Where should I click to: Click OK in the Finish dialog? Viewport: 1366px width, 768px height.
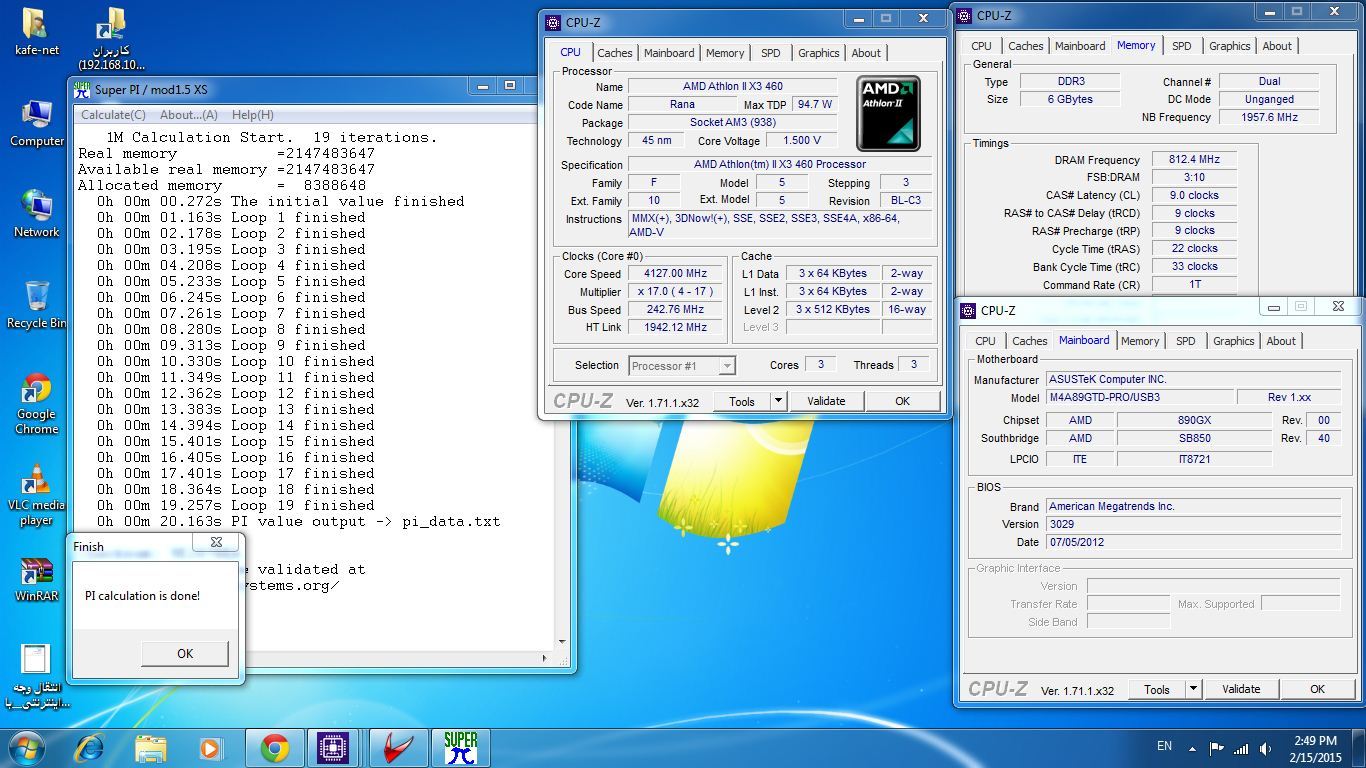185,653
